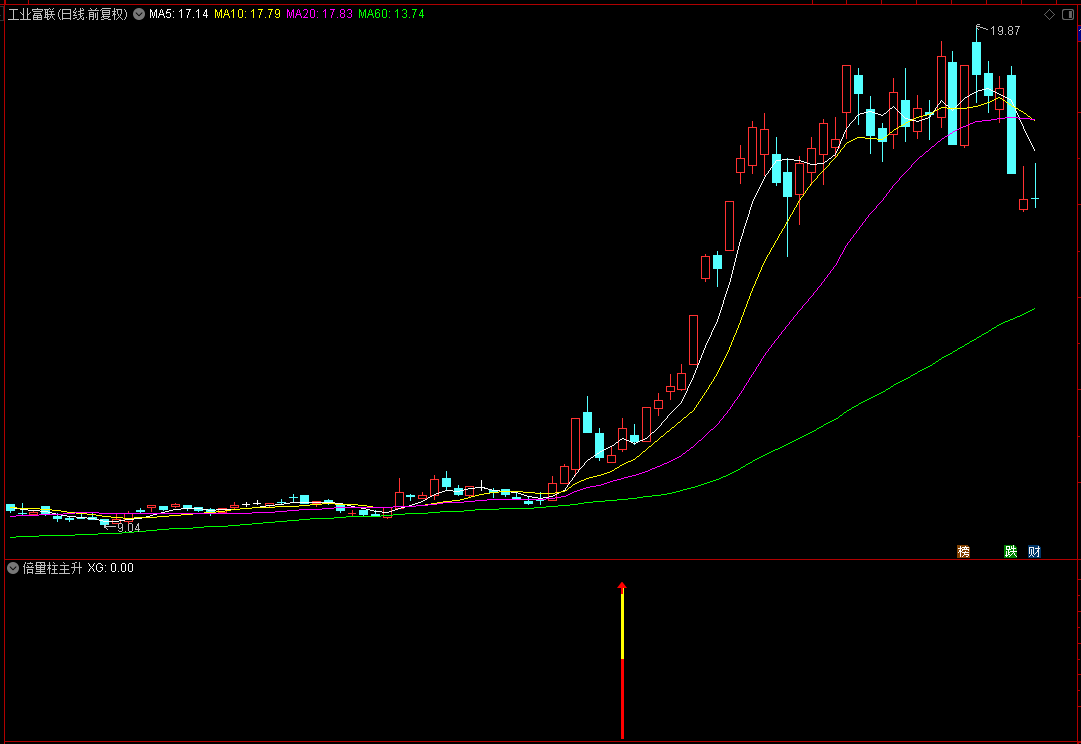
Task: Open the chart menu beside 工业富联 title
Action: pos(139,14)
